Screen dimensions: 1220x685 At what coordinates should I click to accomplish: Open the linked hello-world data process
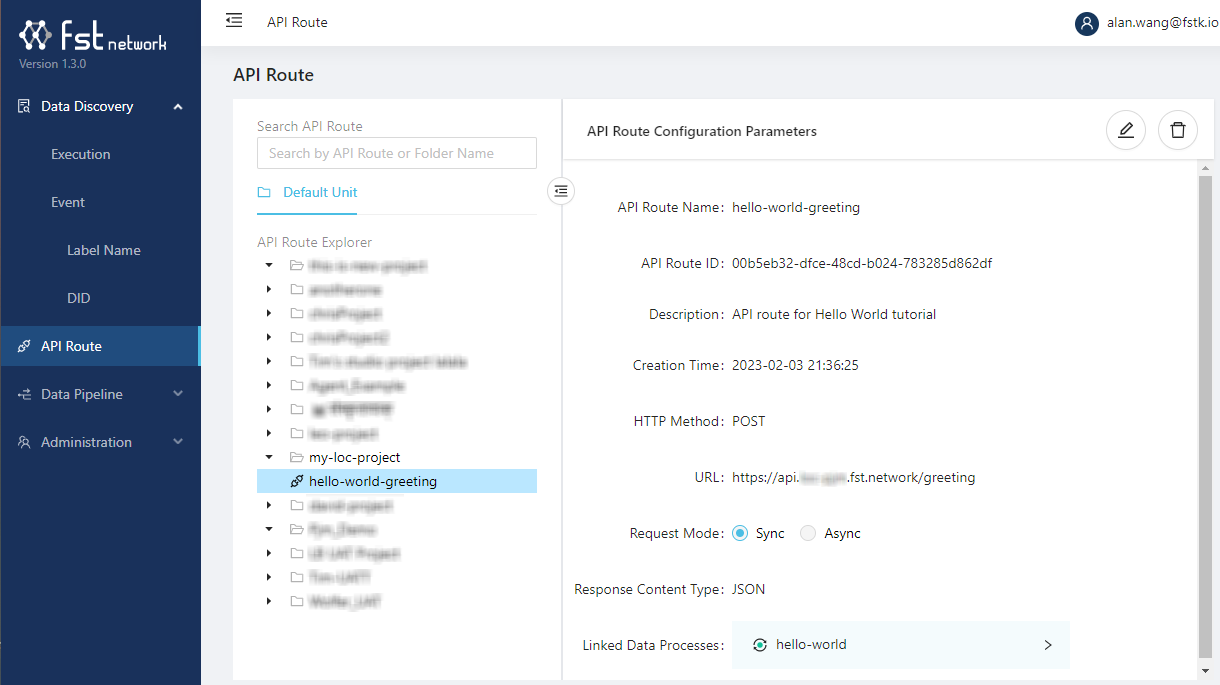(900, 645)
